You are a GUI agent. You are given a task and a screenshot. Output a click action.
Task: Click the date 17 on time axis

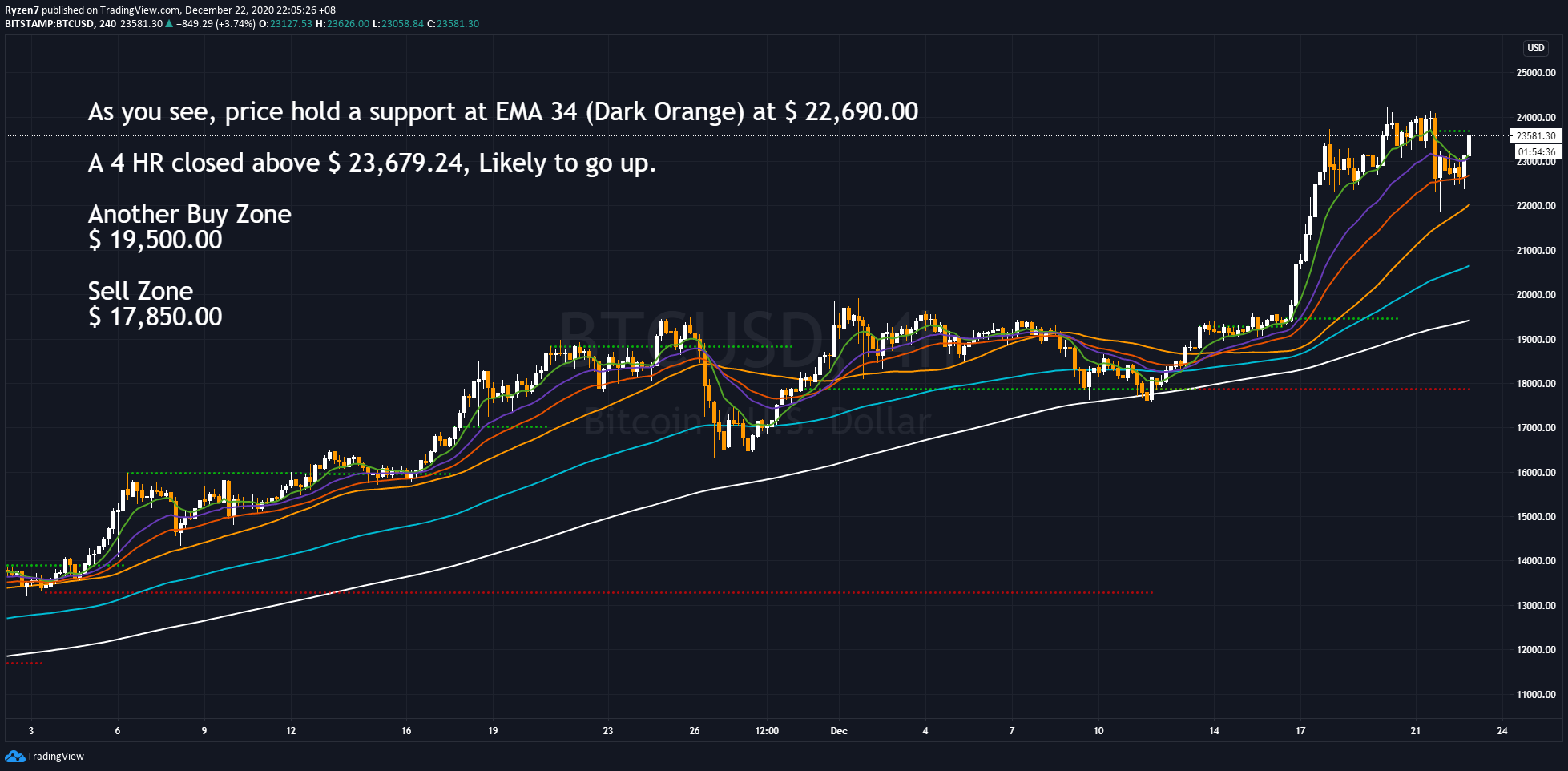click(1300, 731)
